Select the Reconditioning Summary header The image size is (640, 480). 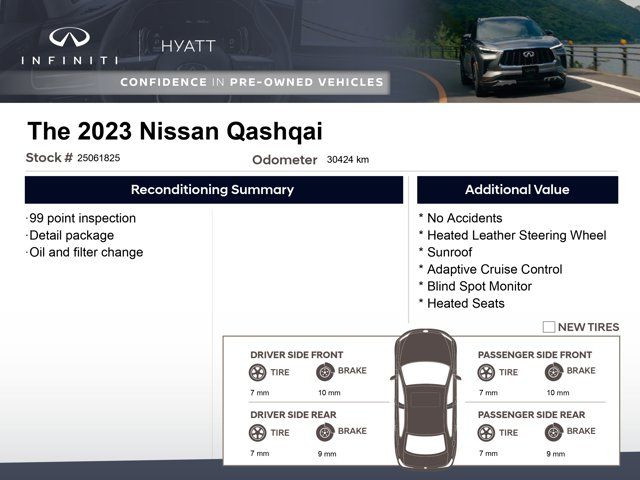click(214, 190)
